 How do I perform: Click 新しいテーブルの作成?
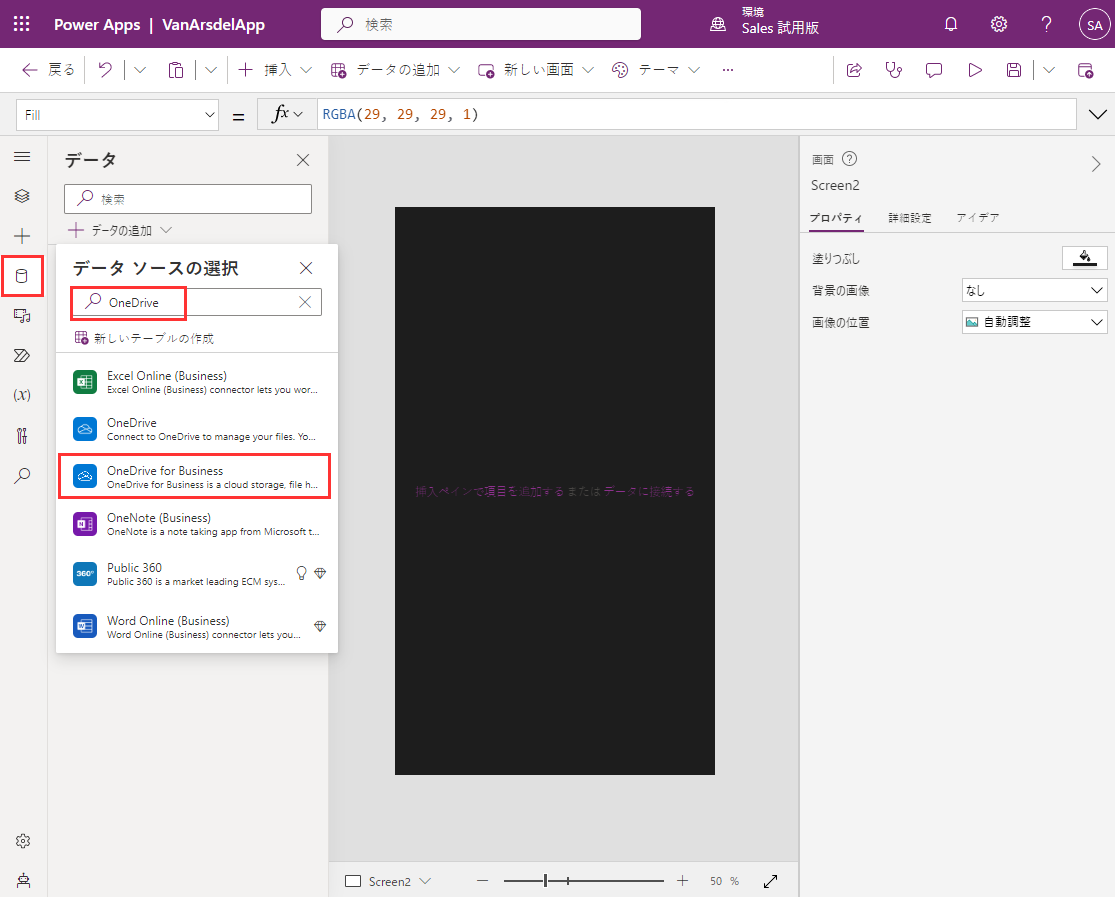tap(144, 338)
